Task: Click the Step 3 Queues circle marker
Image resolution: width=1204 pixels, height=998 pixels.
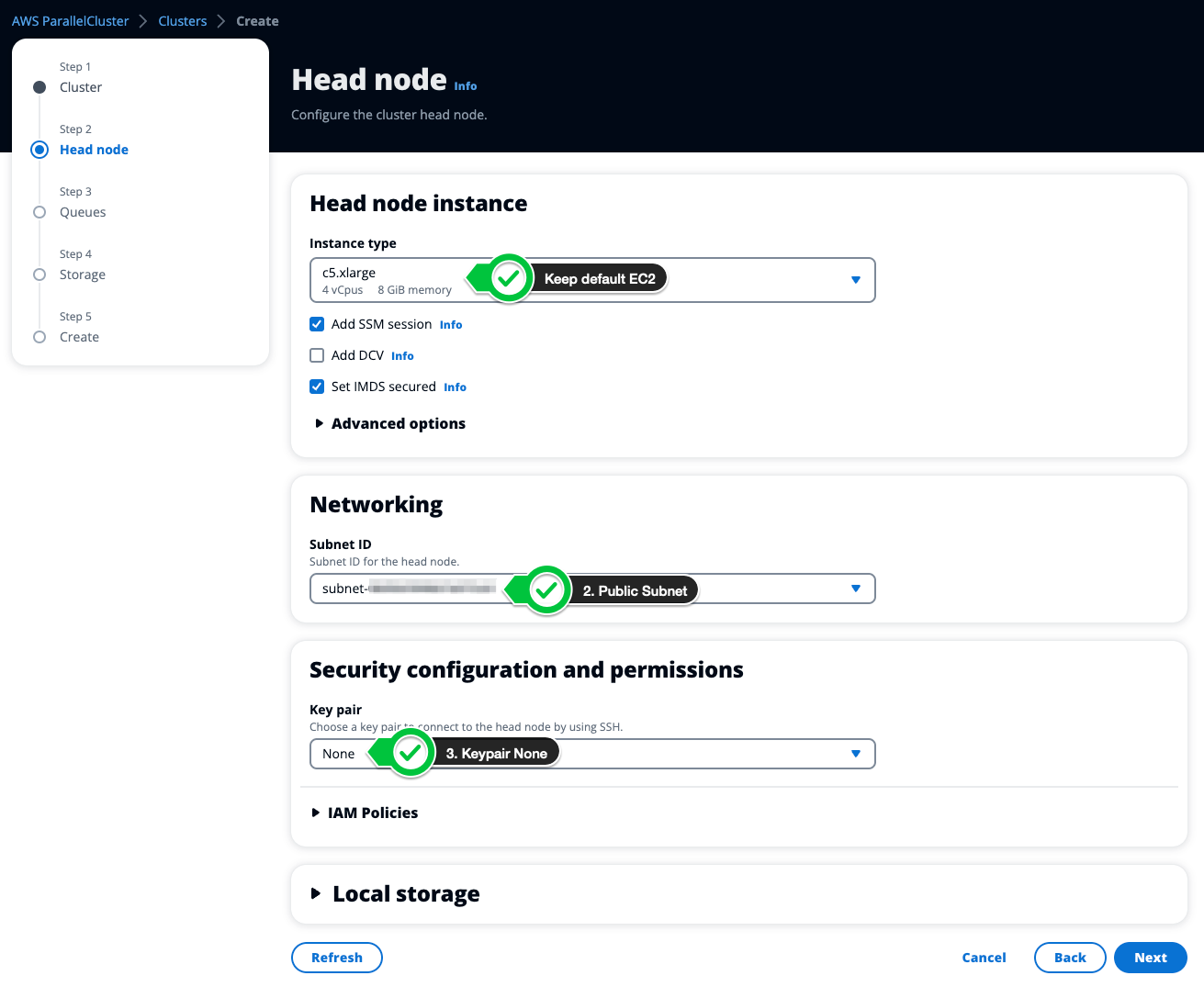Action: pyautogui.click(x=39, y=212)
